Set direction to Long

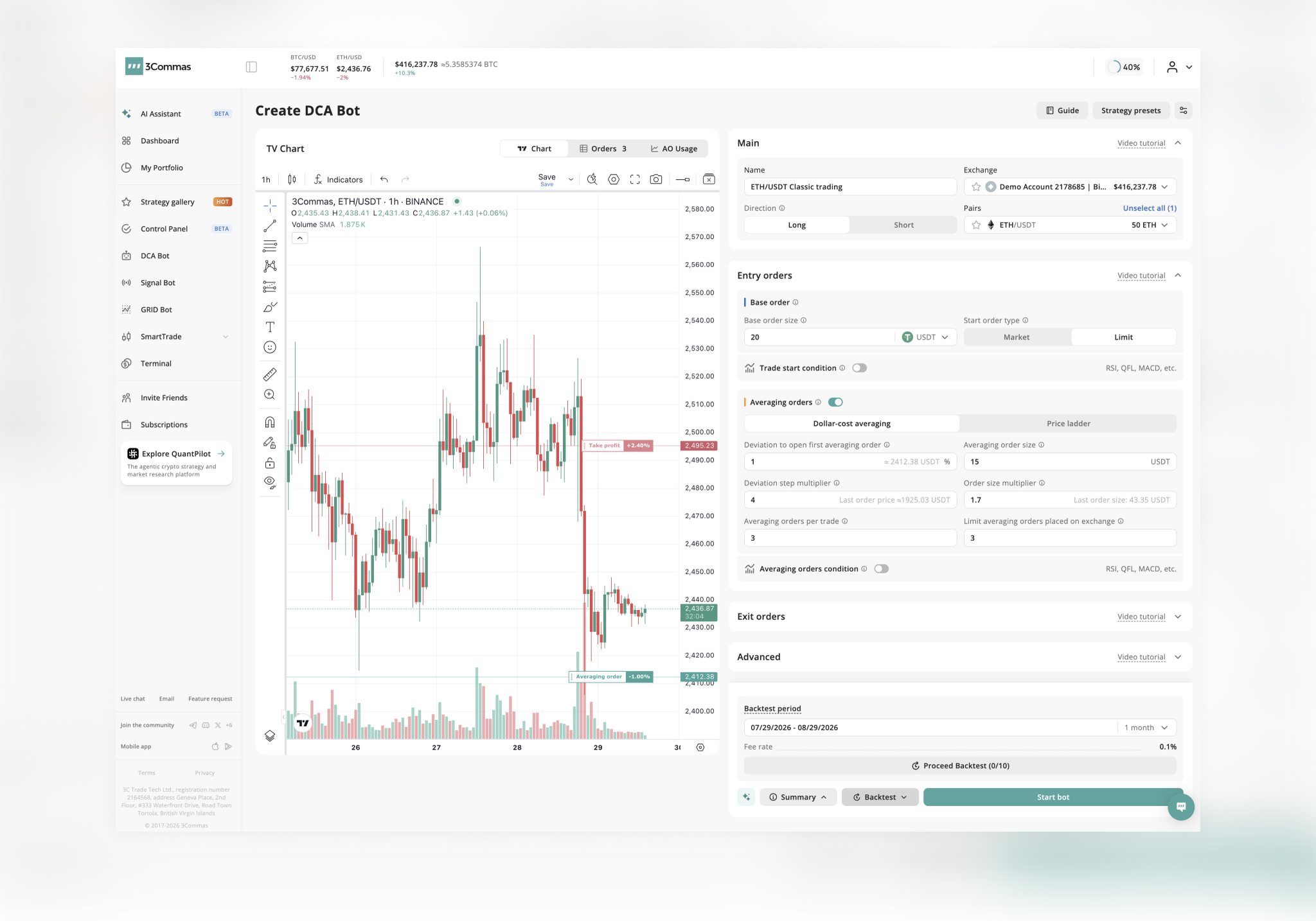(x=797, y=225)
